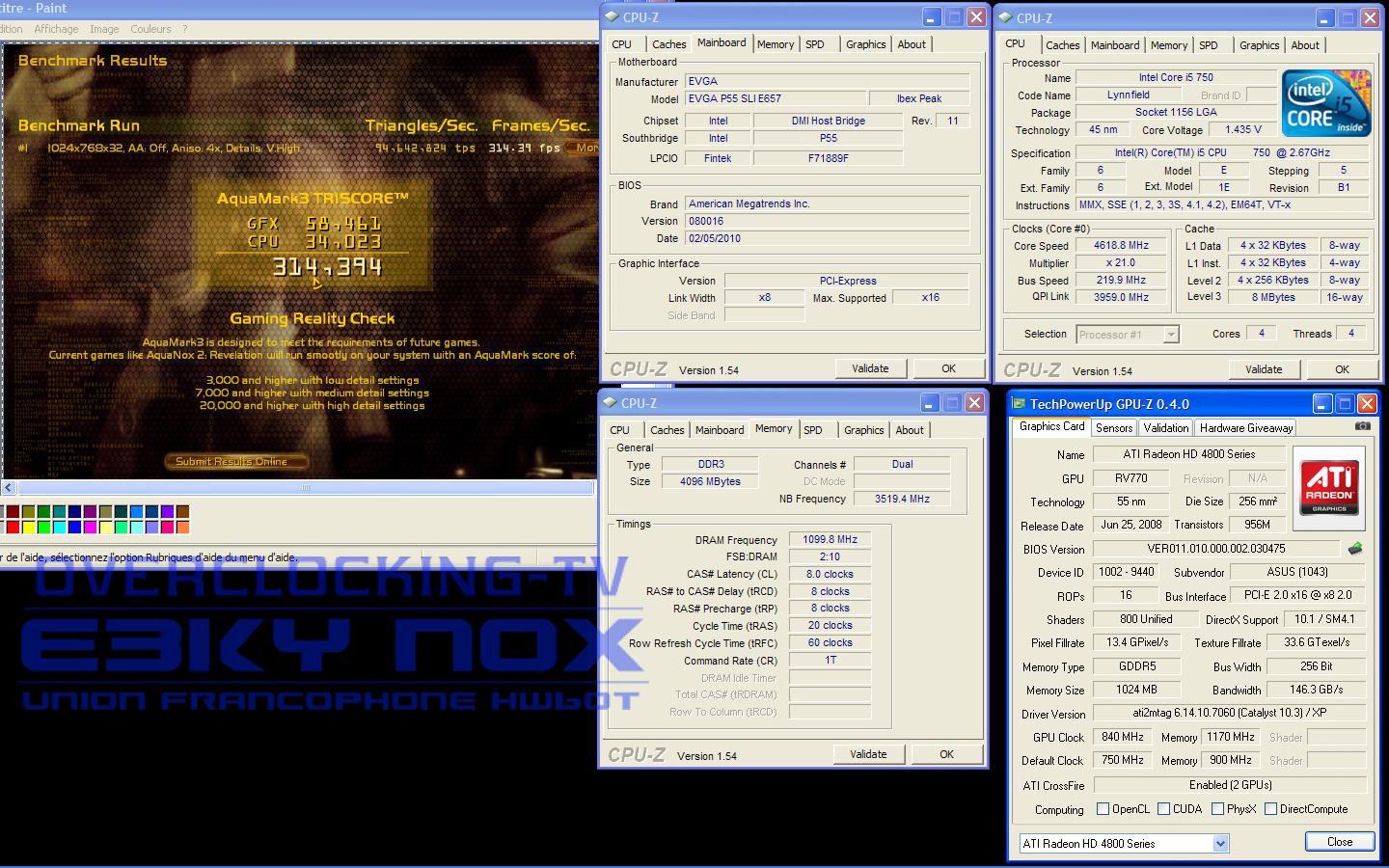
Task: Click the Intel Core i5 logo in CPU-Z
Action: [x=1325, y=102]
